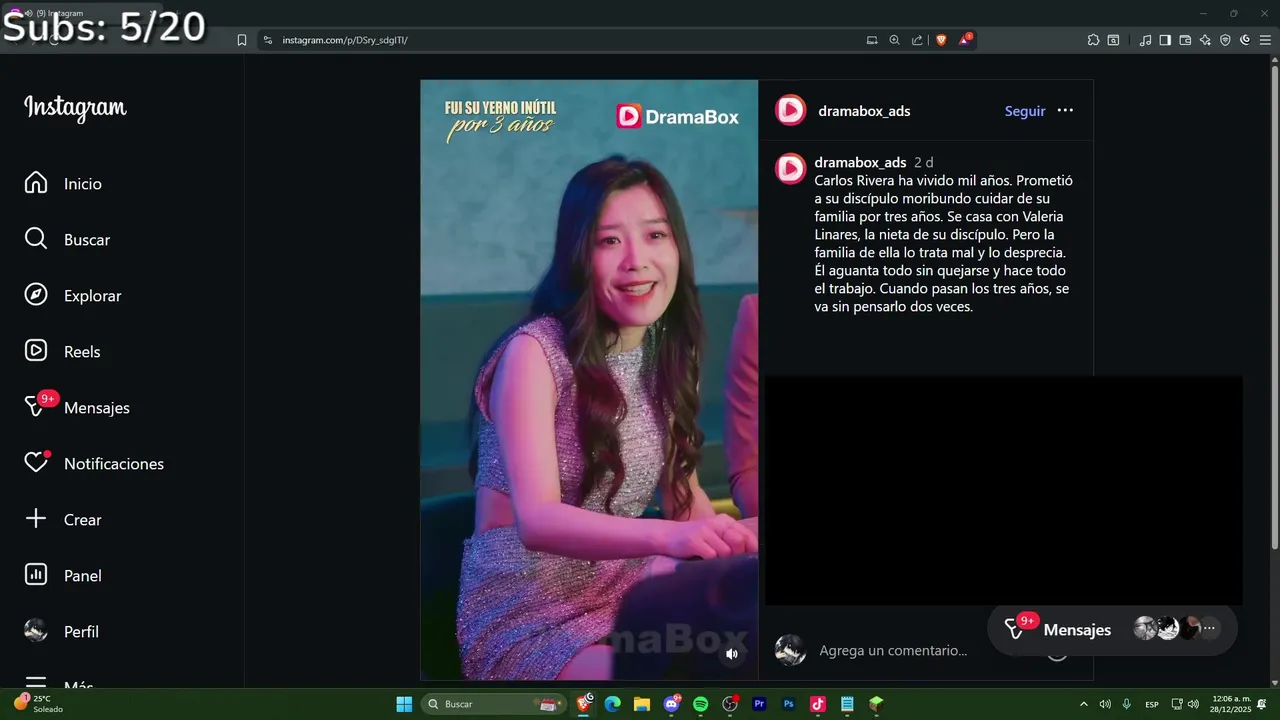Open File Explorer from taskbar
The height and width of the screenshot is (720, 1280).
coord(641,704)
